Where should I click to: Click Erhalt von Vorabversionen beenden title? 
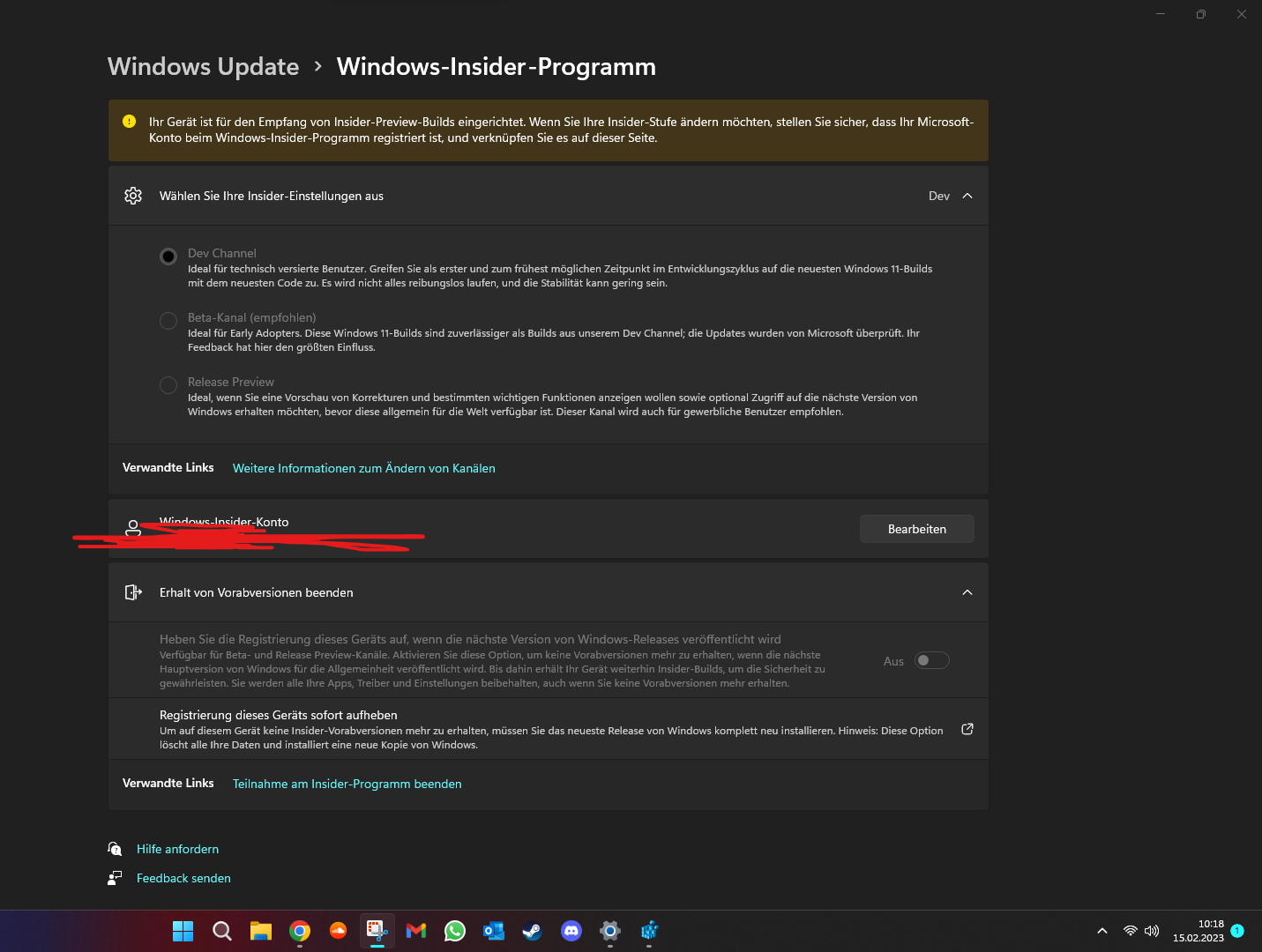257,592
